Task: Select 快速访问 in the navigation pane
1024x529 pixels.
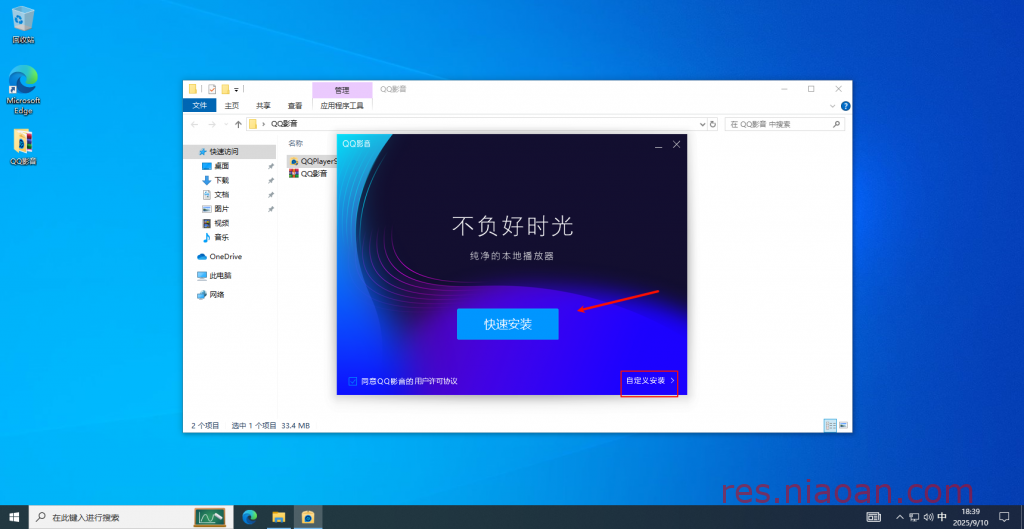Action: [231, 152]
